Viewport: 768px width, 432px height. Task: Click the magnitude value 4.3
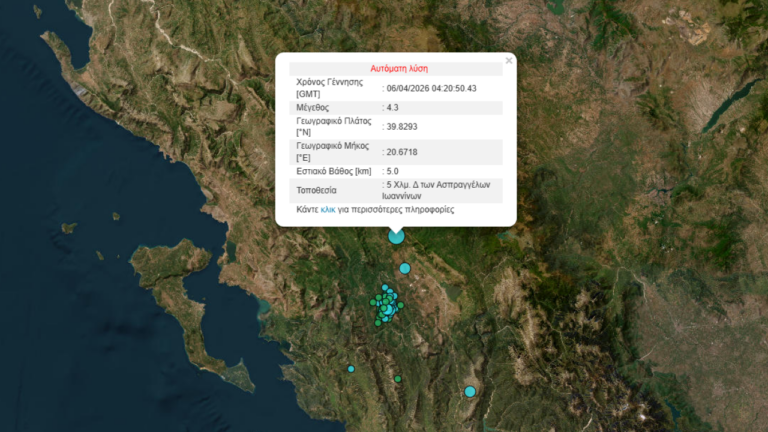point(395,107)
